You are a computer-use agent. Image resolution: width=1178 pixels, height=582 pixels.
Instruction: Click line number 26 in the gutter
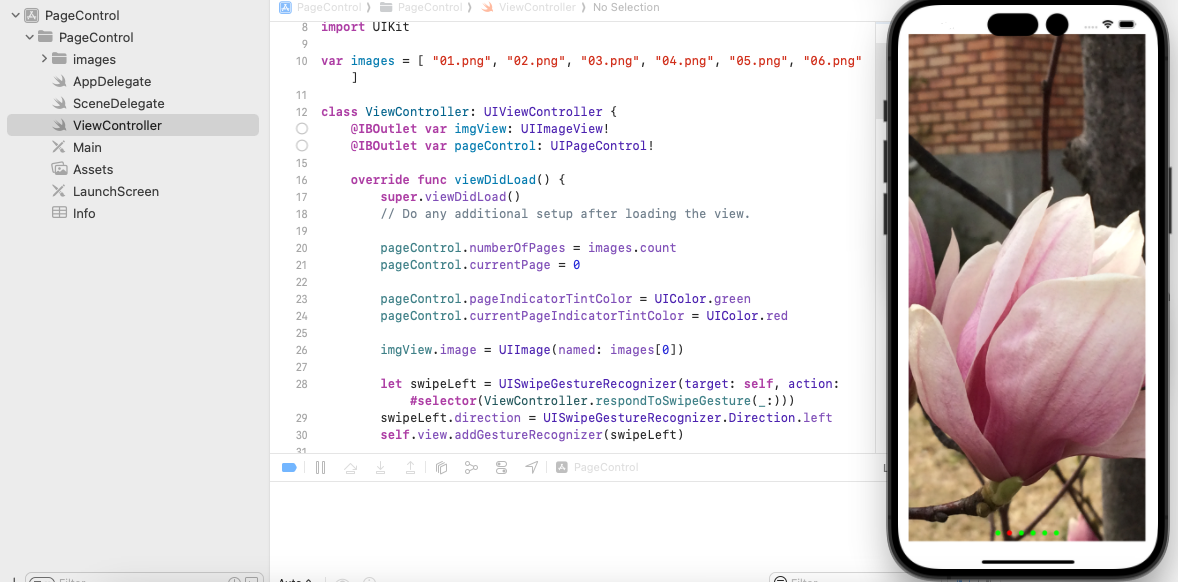point(301,350)
